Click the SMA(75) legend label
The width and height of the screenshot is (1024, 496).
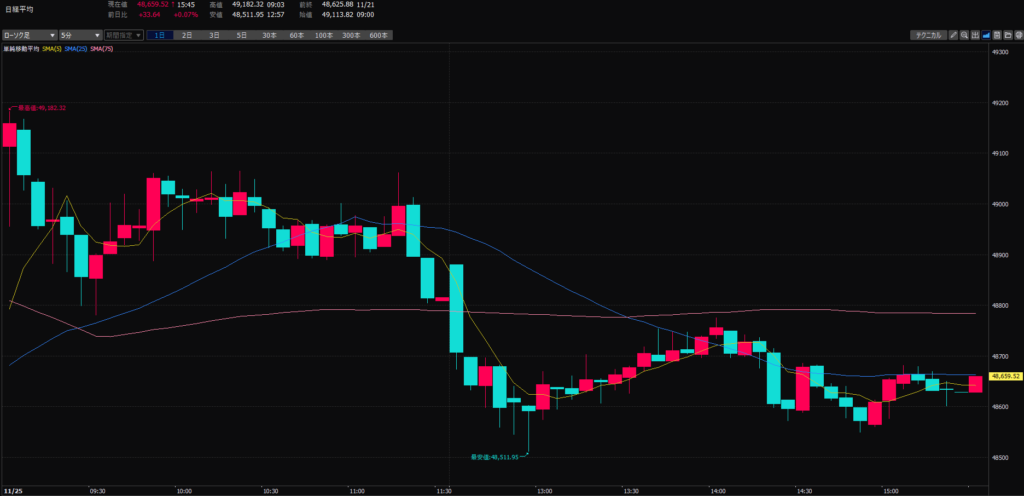pos(102,47)
